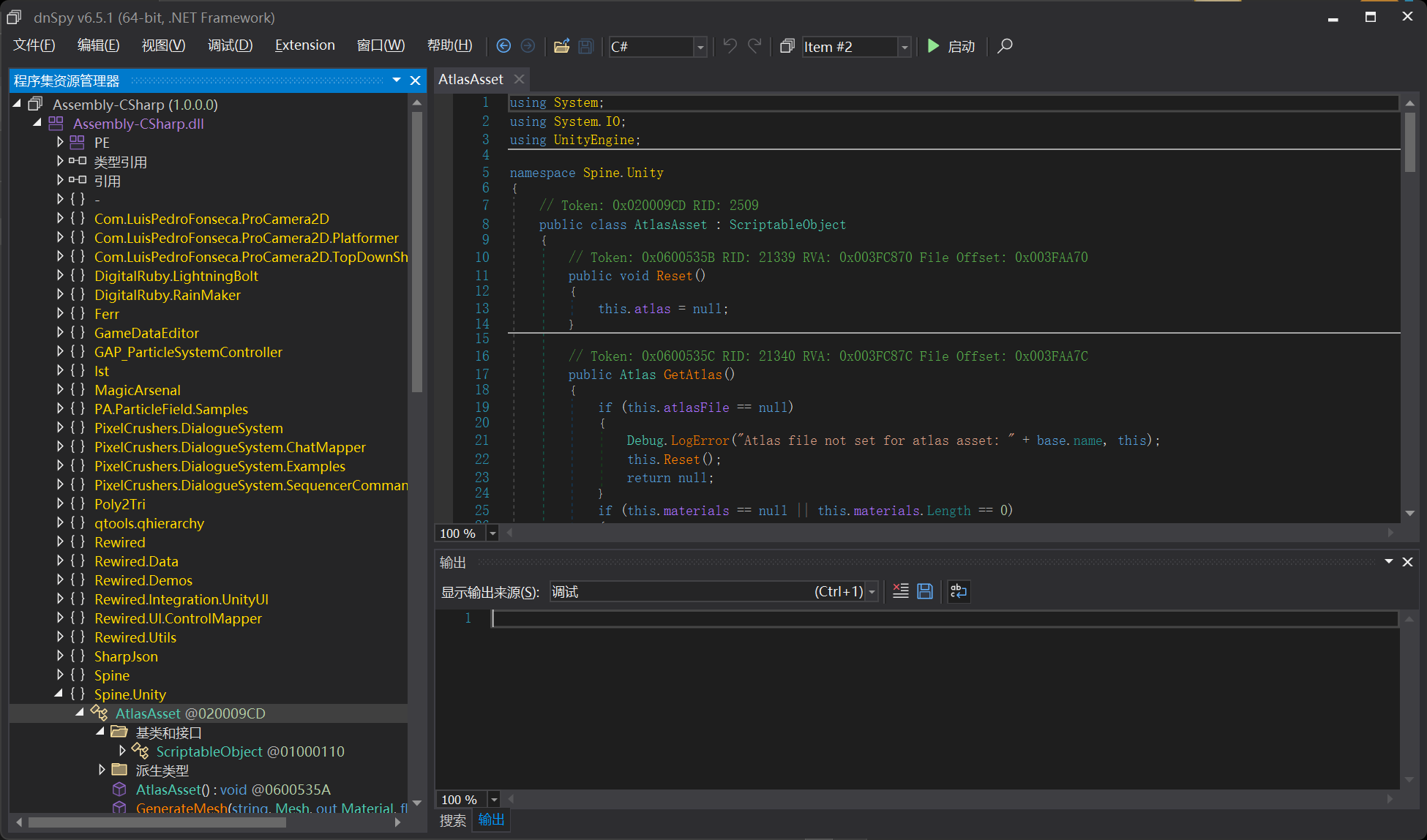The image size is (1427, 840).
Task: Open the Item #2 dropdown
Action: pos(904,47)
